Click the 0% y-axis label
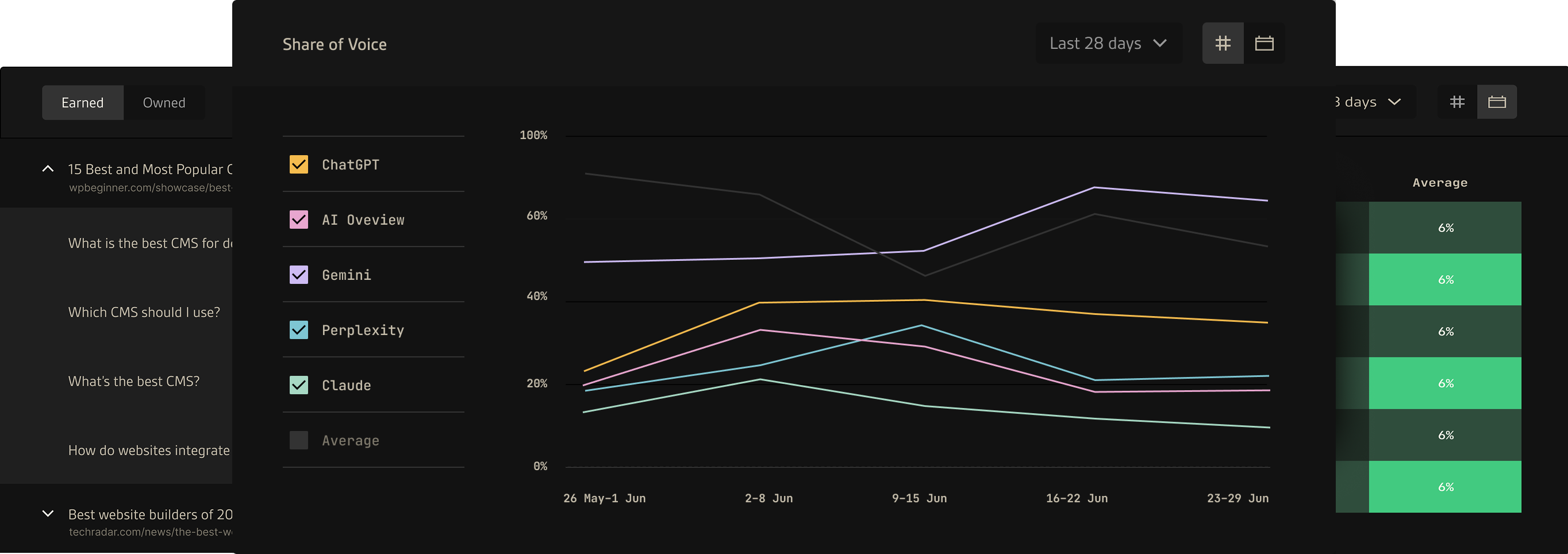The height and width of the screenshot is (554, 1568). (x=540, y=466)
